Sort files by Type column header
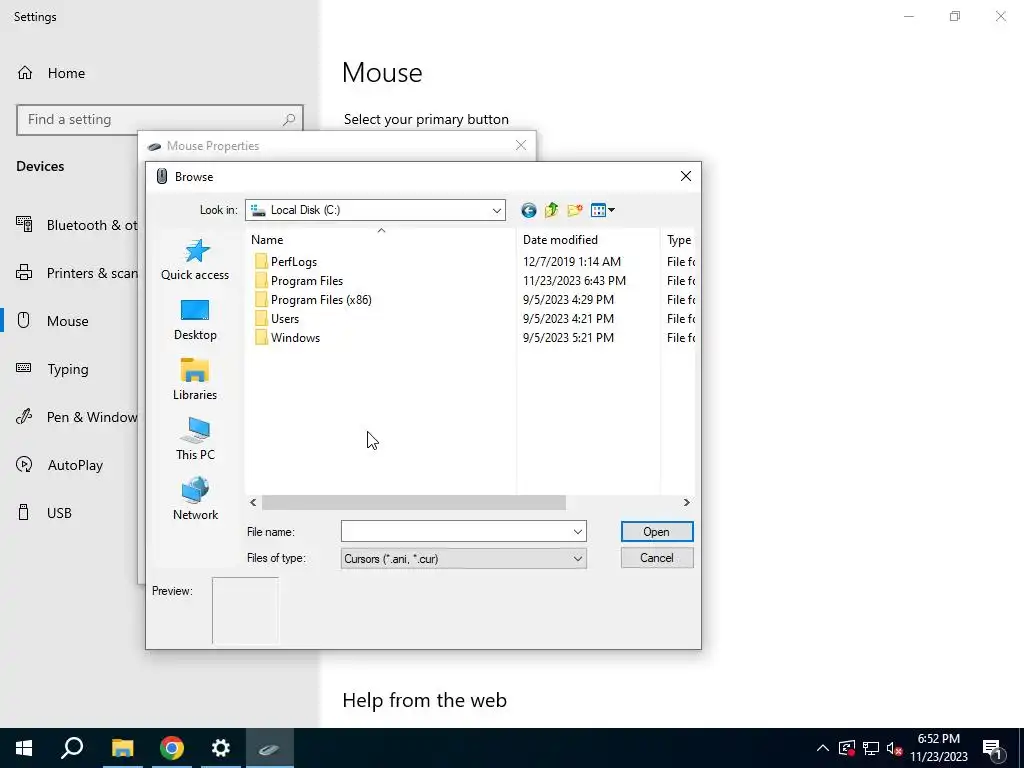 [x=679, y=240]
